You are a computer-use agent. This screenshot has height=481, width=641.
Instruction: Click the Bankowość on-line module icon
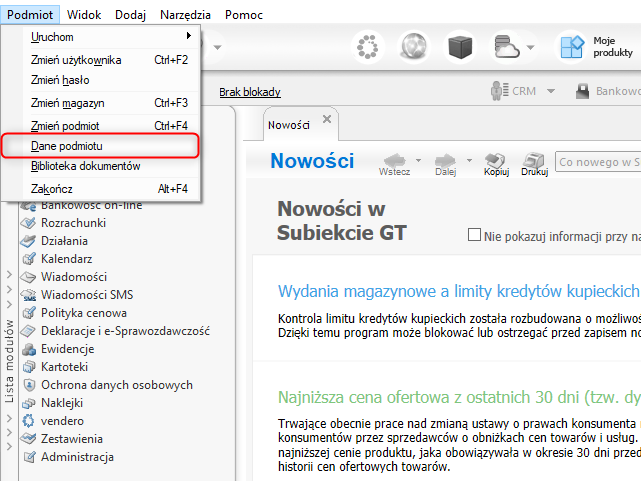(x=29, y=206)
